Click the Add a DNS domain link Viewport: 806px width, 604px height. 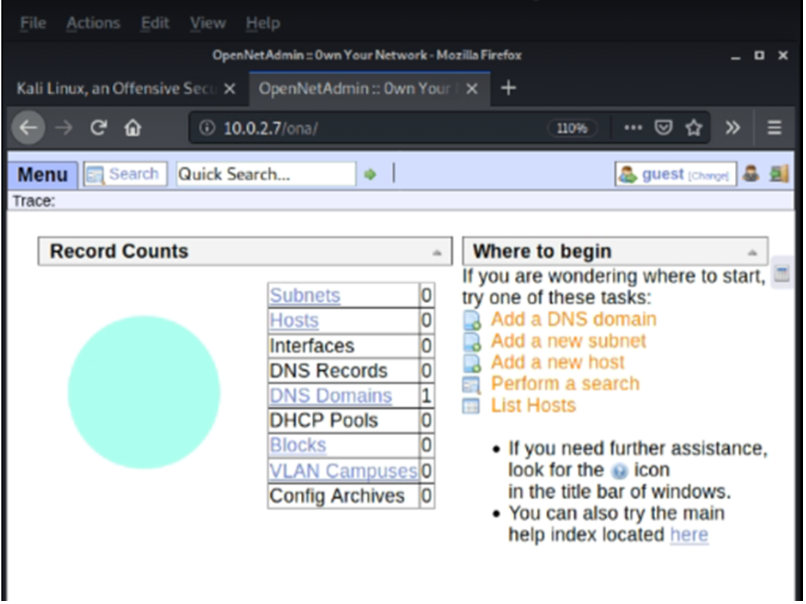point(573,319)
